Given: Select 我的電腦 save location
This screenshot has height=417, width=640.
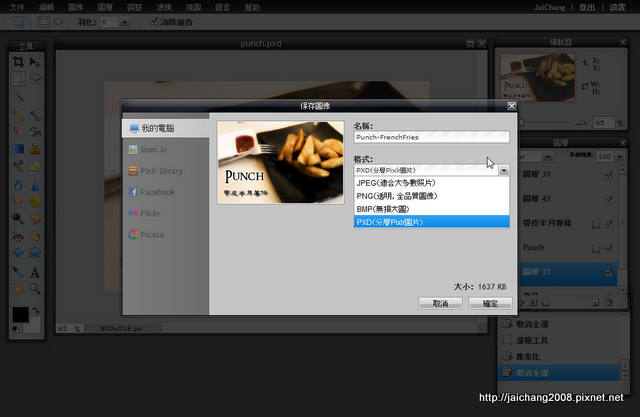Looking at the screenshot, I should 165,128.
